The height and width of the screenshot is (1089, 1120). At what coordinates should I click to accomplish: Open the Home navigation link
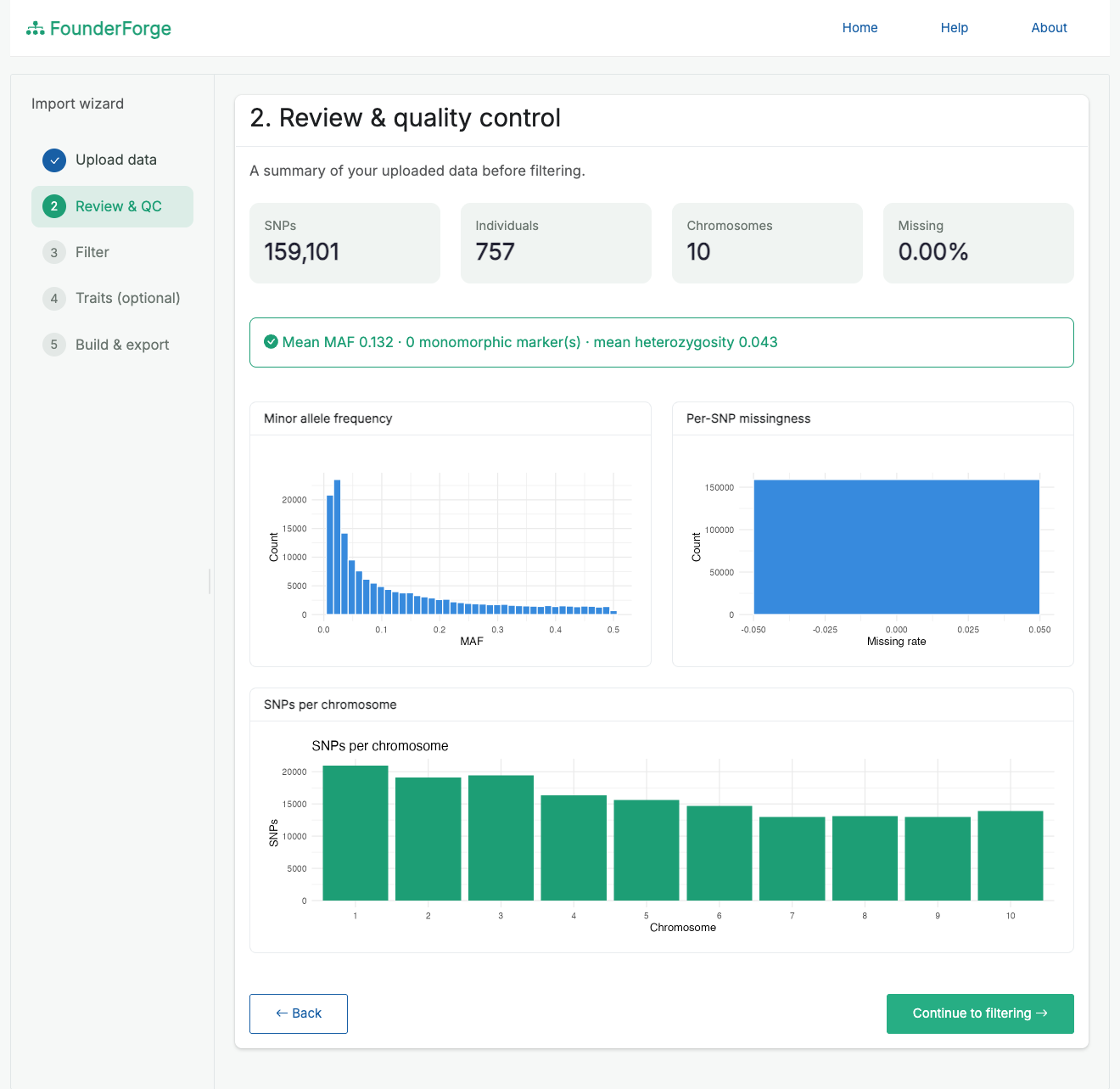pos(860,28)
